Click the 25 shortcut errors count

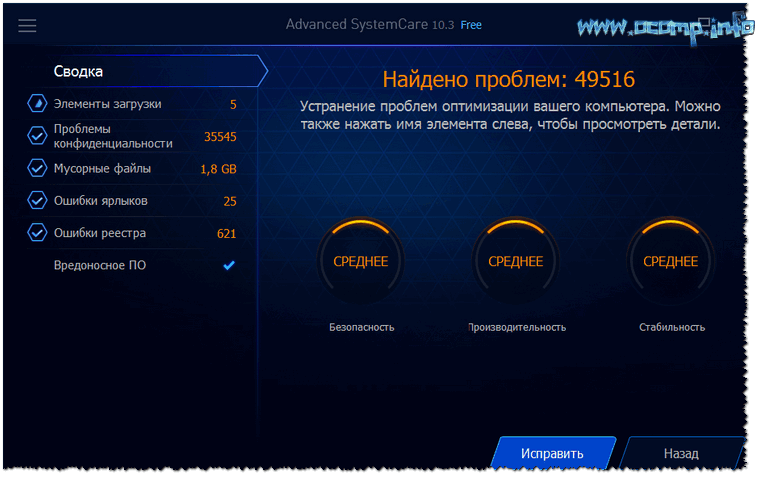pos(230,201)
